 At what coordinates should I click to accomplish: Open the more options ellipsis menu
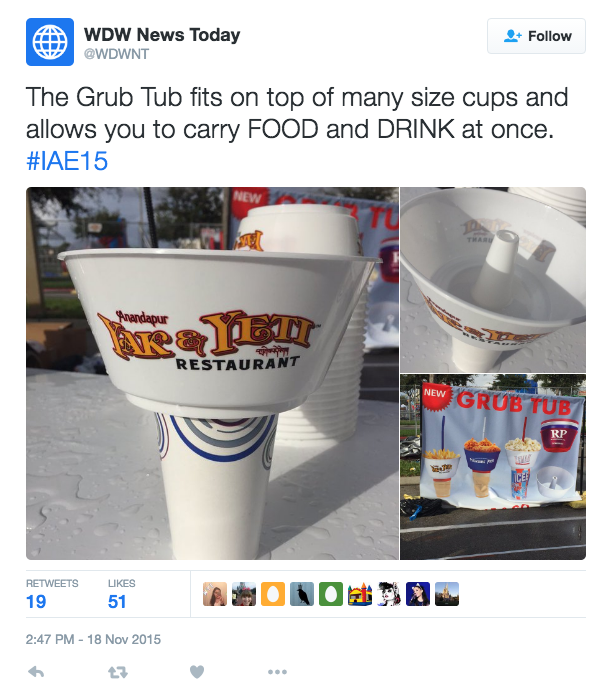(x=277, y=672)
